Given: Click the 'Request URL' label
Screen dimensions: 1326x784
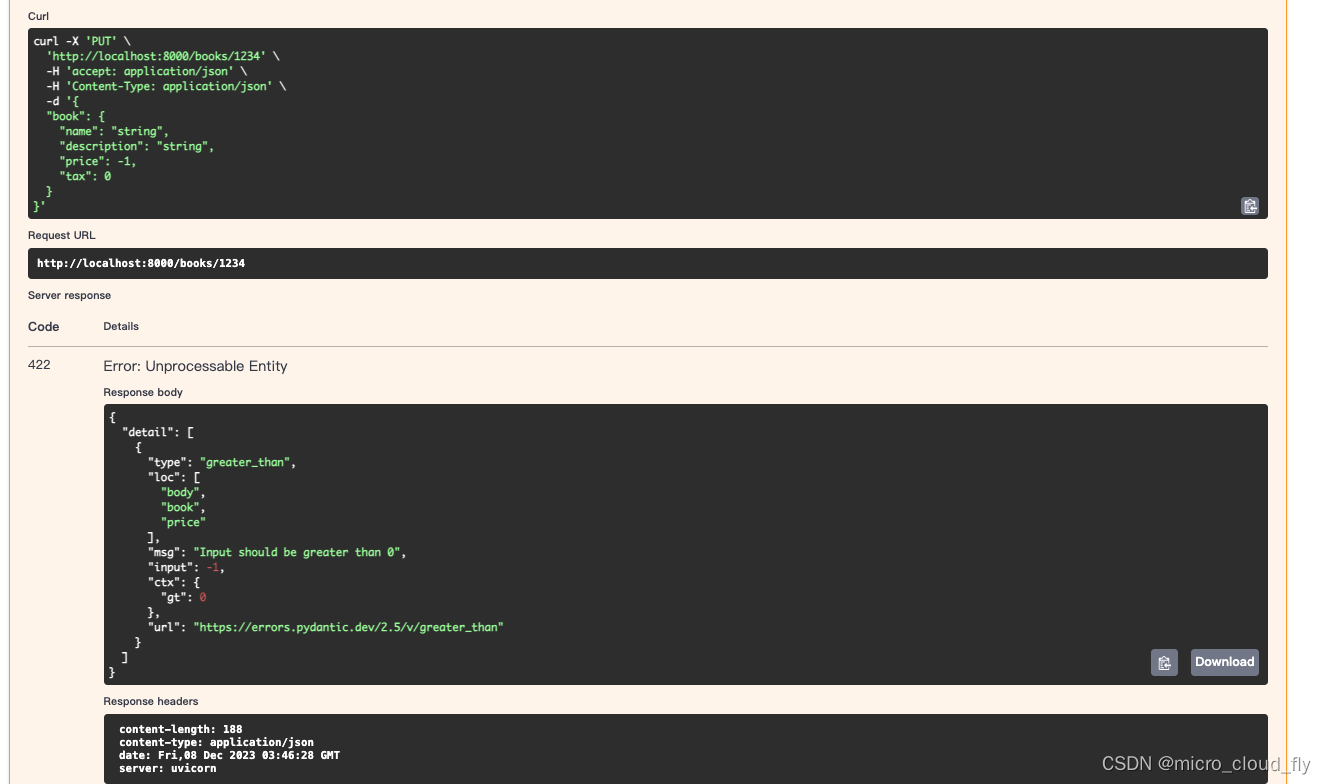Looking at the screenshot, I should coord(62,235).
